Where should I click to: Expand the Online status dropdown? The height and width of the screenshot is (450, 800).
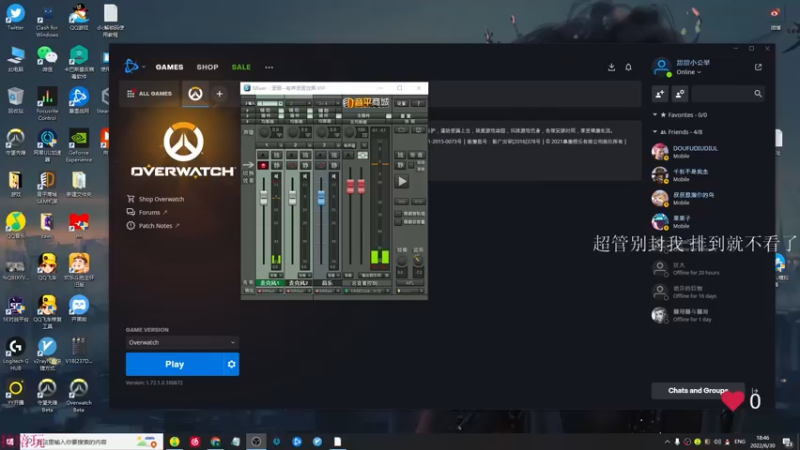689,72
